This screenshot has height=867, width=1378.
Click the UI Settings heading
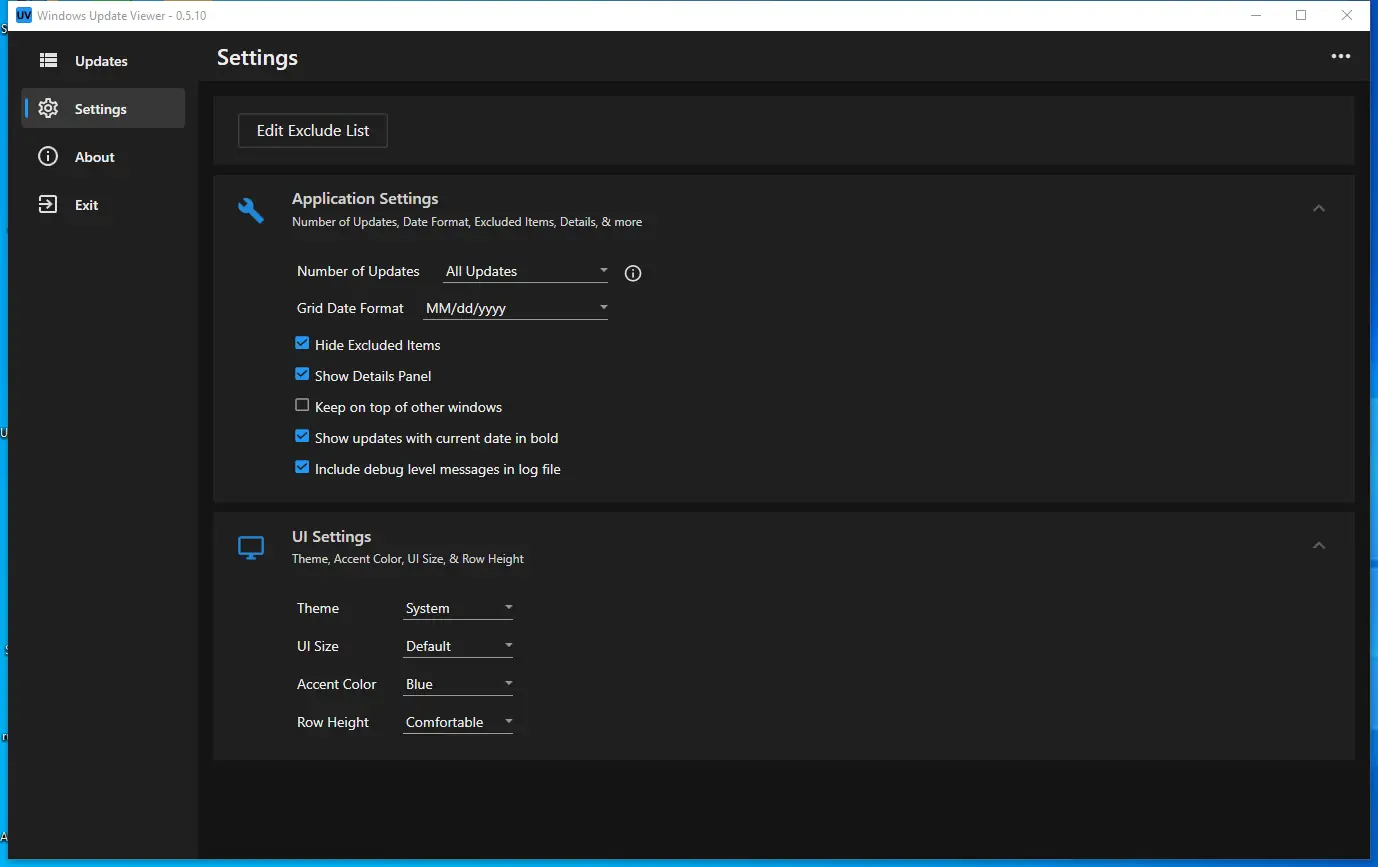coord(331,537)
